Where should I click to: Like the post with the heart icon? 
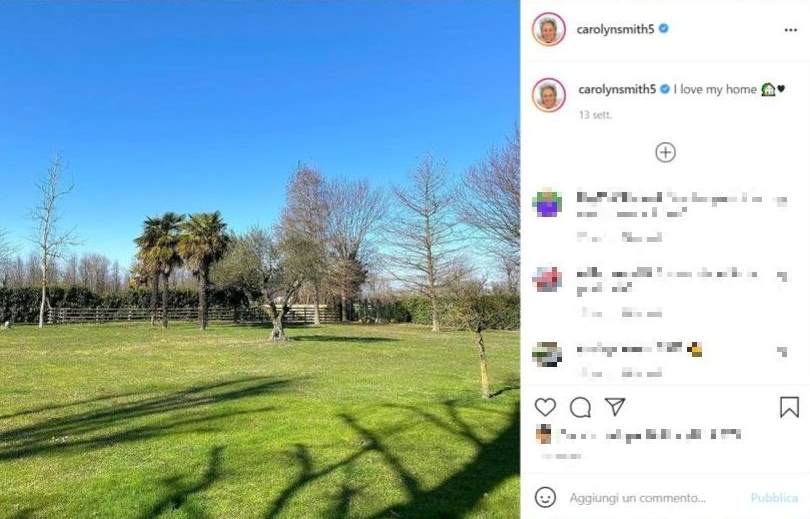coord(545,407)
